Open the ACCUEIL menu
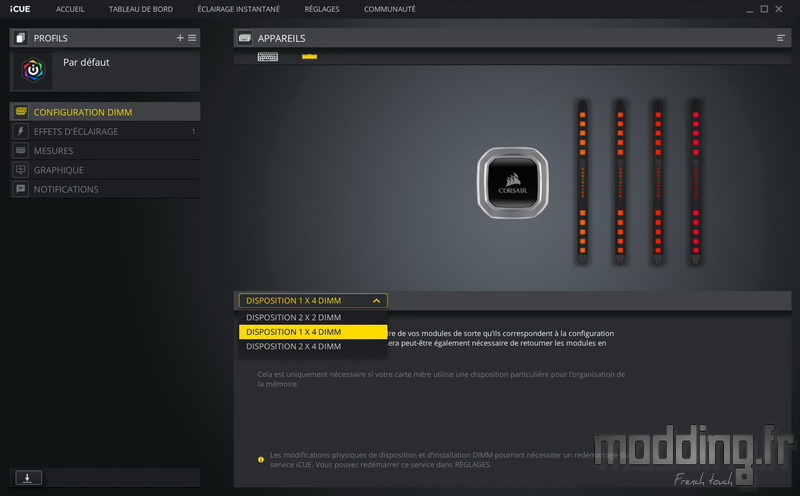 pos(70,9)
